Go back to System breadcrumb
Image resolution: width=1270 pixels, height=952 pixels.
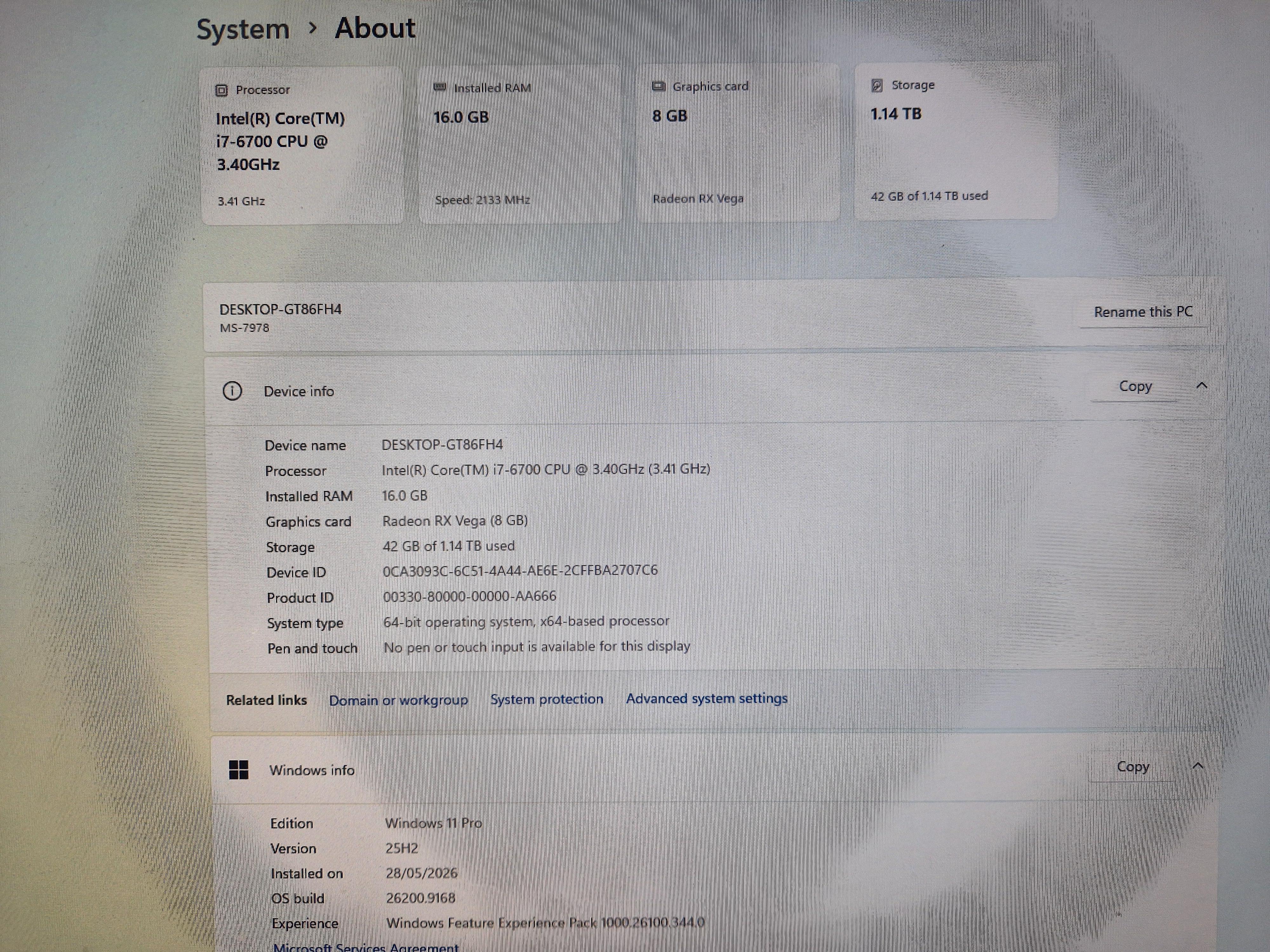point(243,29)
